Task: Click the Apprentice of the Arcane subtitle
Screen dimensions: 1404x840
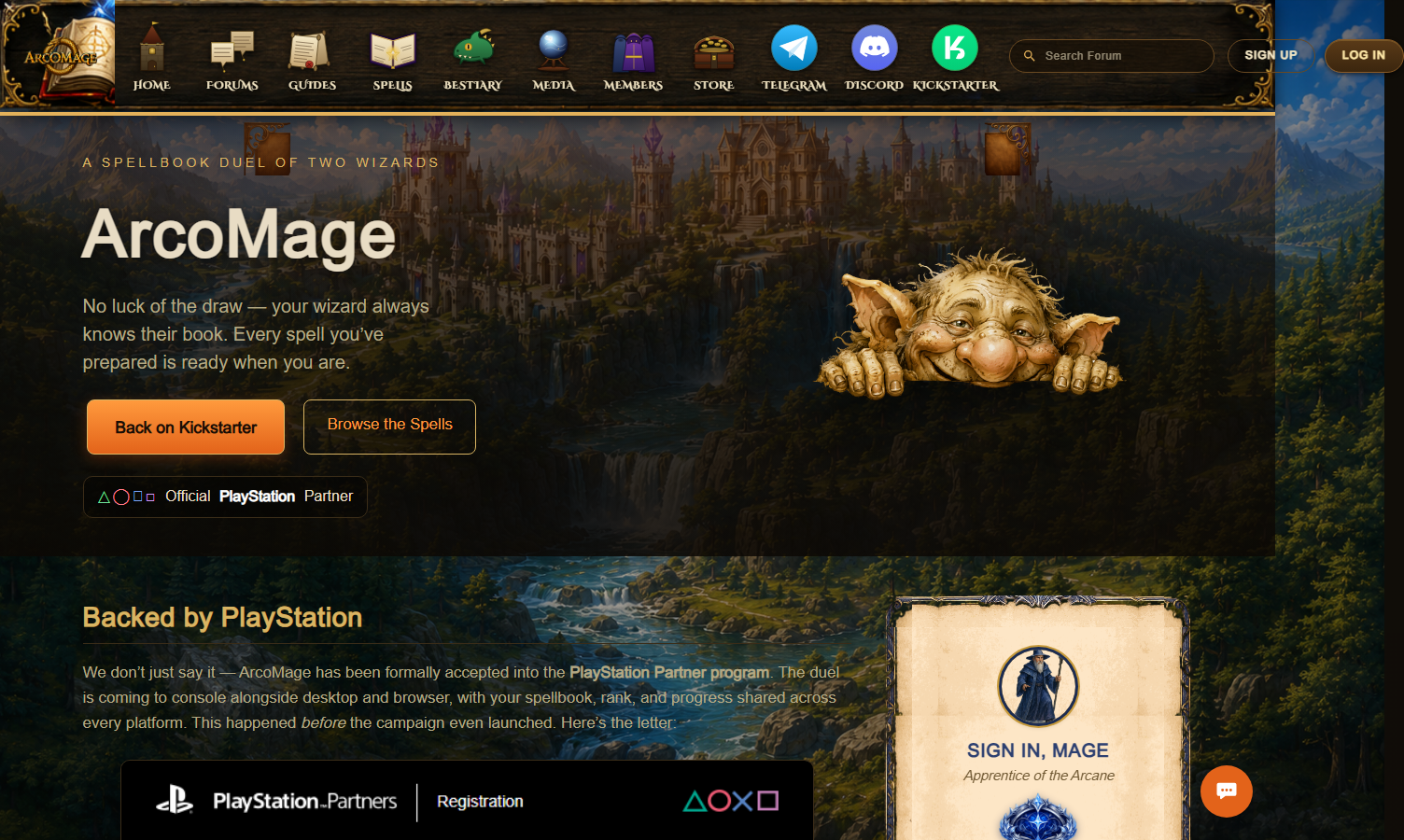Action: tap(1039, 776)
